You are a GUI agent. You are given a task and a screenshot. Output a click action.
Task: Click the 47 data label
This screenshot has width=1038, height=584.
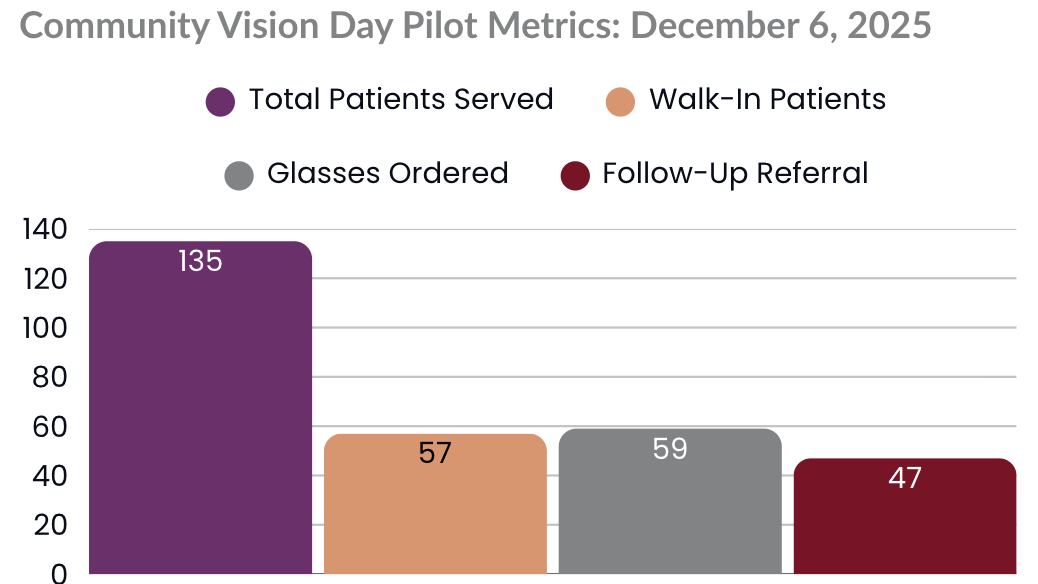904,478
